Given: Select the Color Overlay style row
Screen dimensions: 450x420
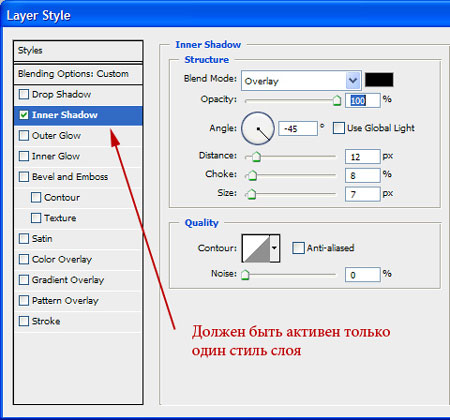Looking at the screenshot, I should (78, 259).
